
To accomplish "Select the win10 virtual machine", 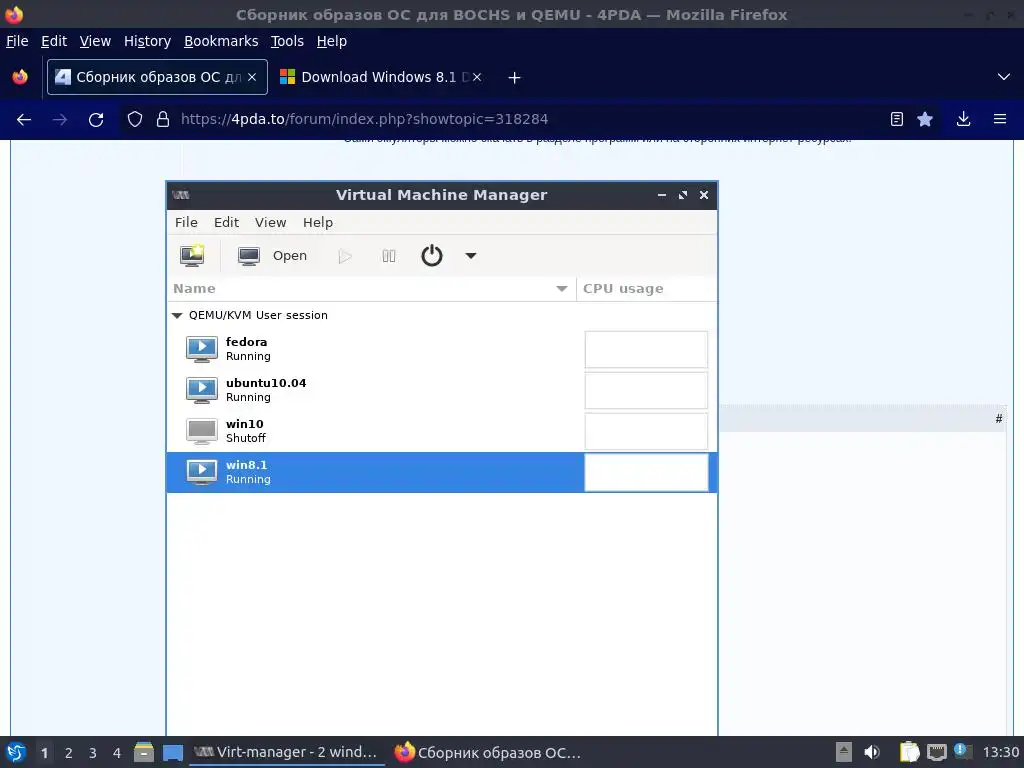I will (441, 431).
